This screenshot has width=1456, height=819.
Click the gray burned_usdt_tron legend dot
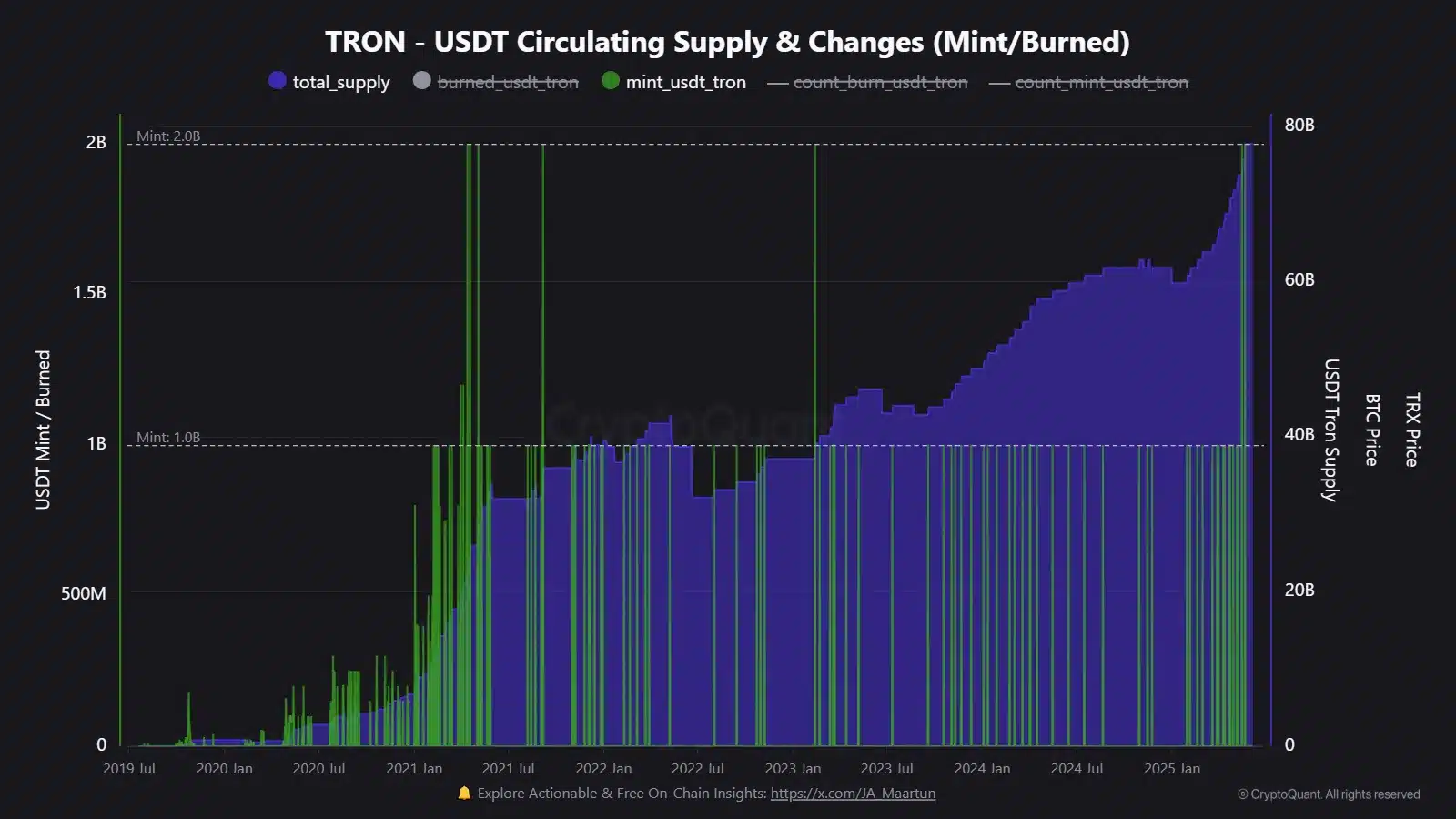(421, 81)
